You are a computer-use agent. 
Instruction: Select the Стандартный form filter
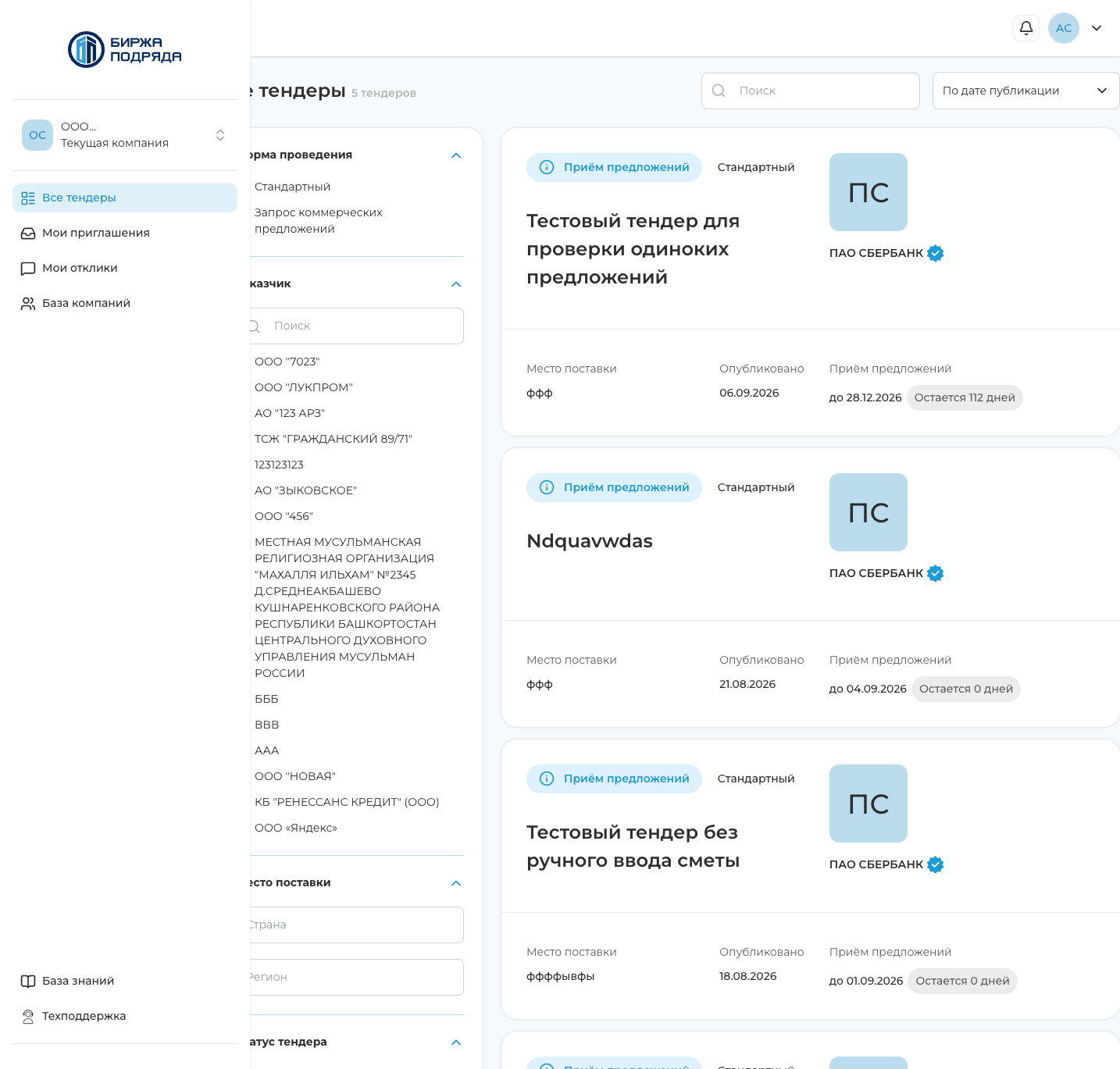(x=292, y=187)
